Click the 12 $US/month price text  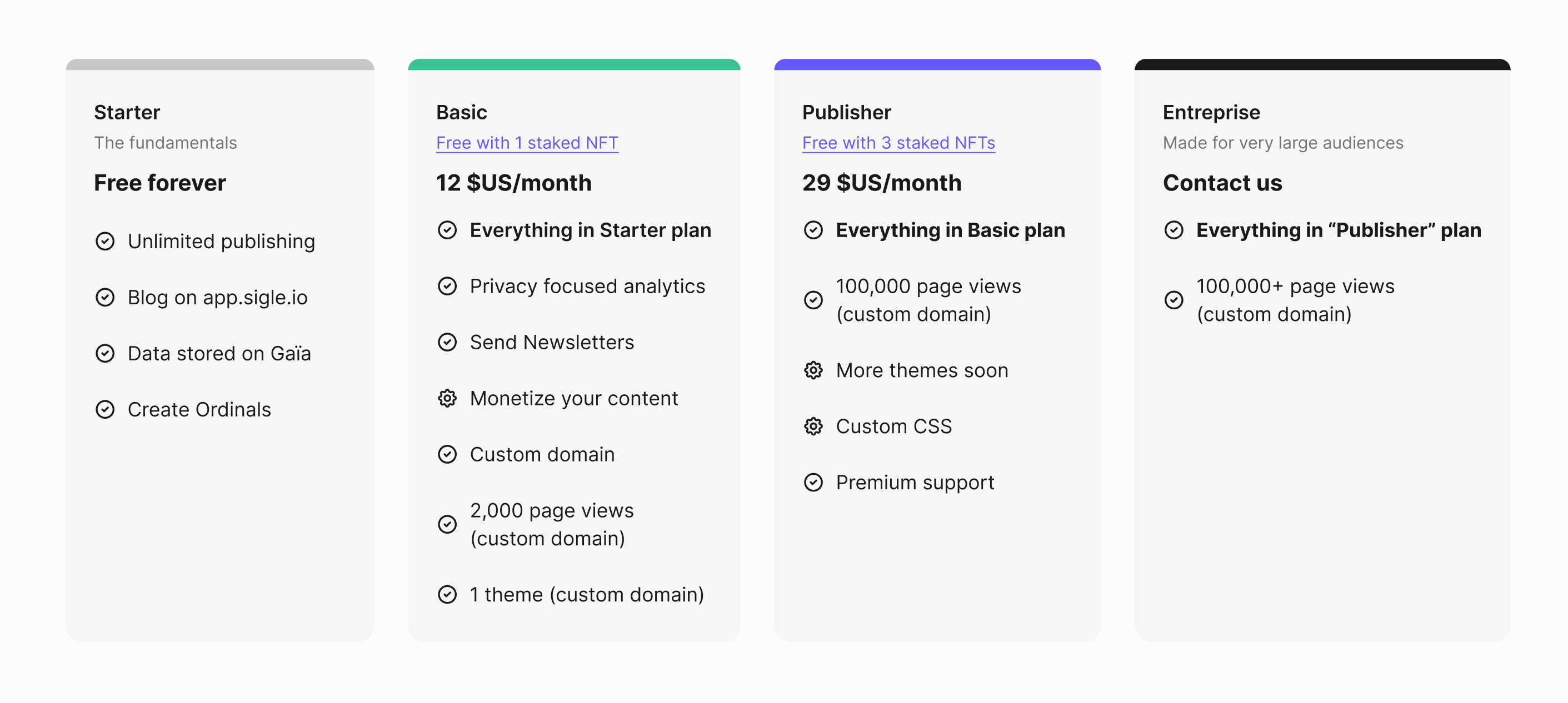point(514,183)
